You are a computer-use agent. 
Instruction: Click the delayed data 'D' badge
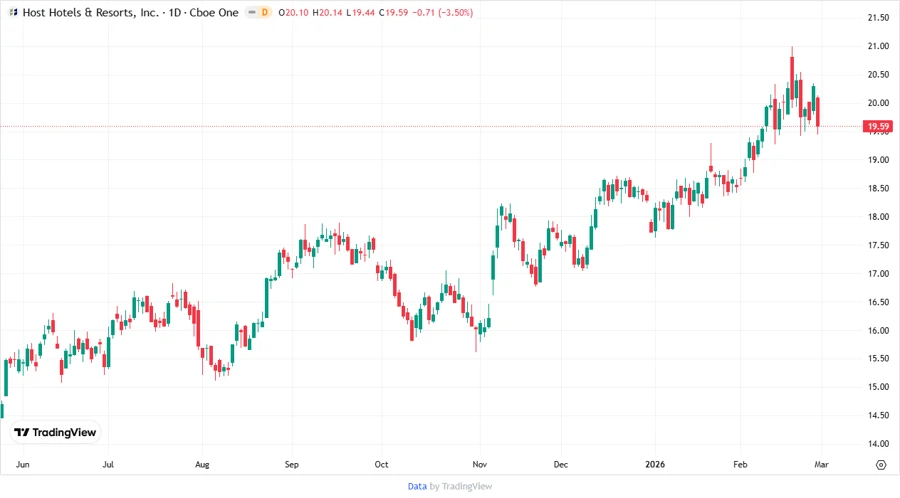[265, 12]
